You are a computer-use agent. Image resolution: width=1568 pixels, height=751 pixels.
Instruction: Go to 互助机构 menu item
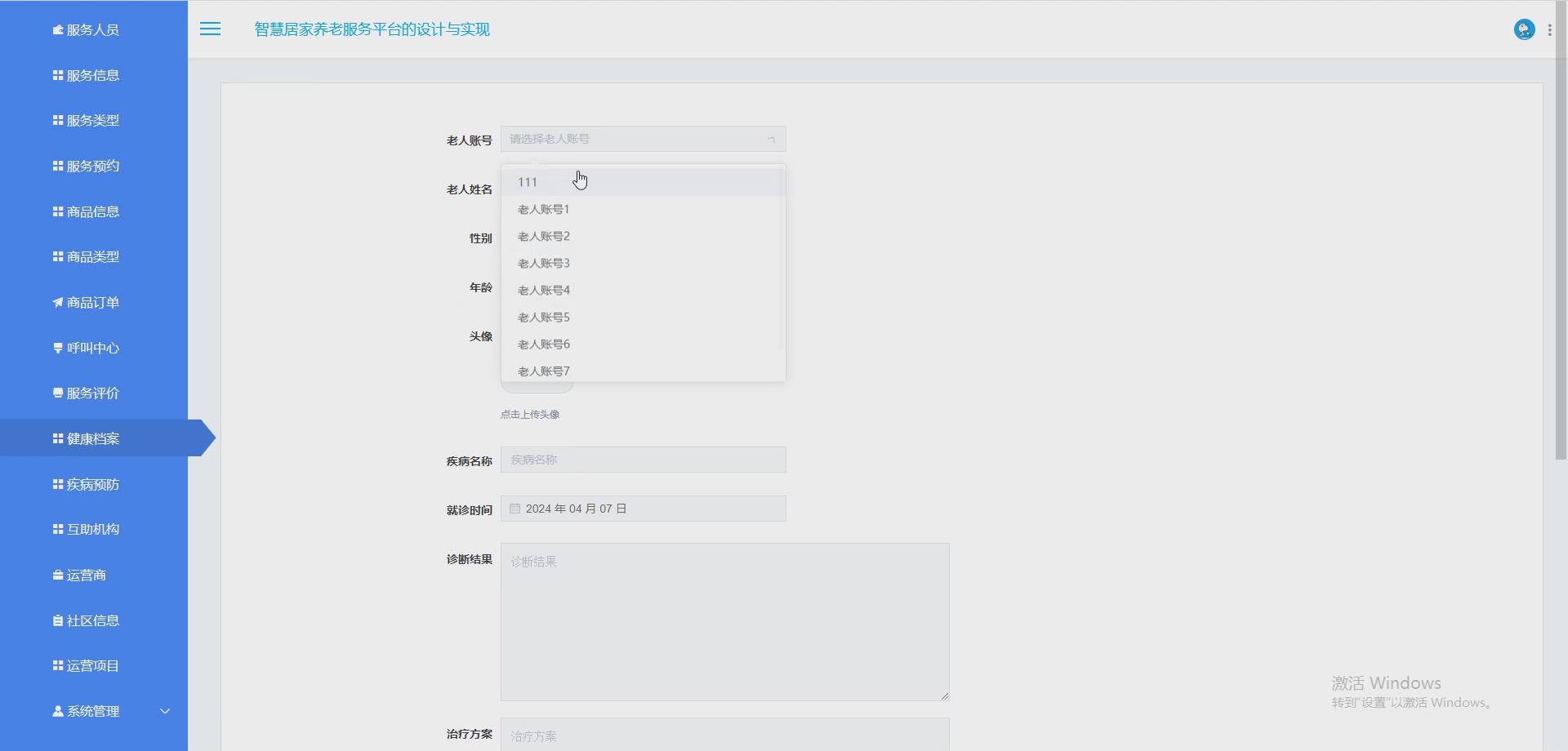point(94,529)
